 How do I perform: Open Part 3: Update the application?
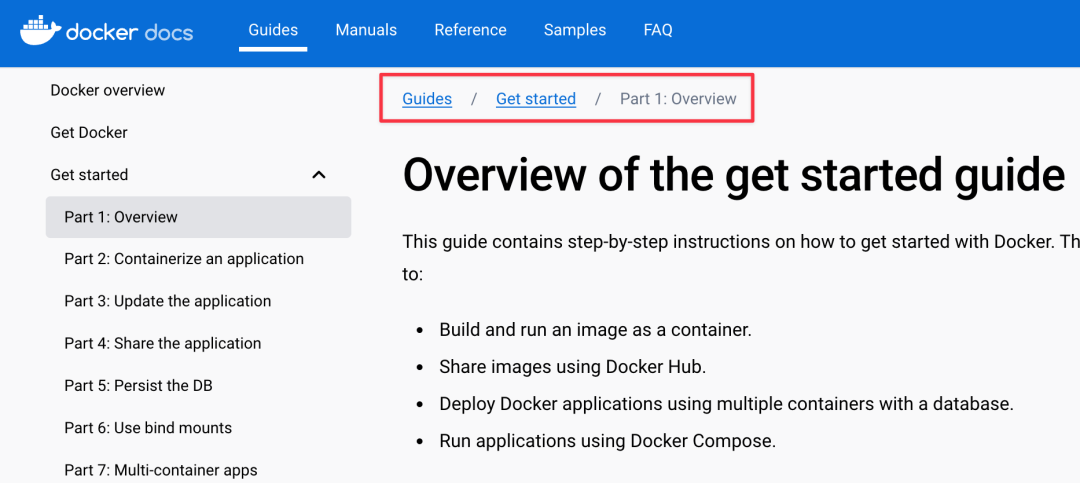point(167,301)
